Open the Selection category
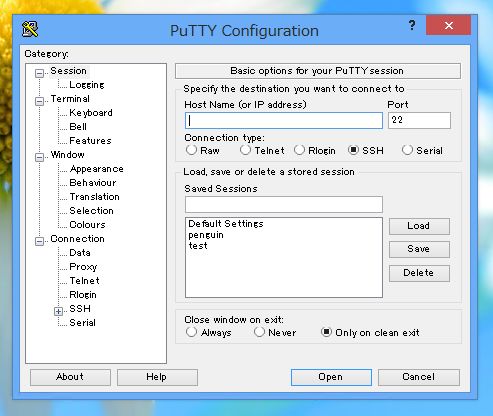493x416 pixels. click(91, 211)
